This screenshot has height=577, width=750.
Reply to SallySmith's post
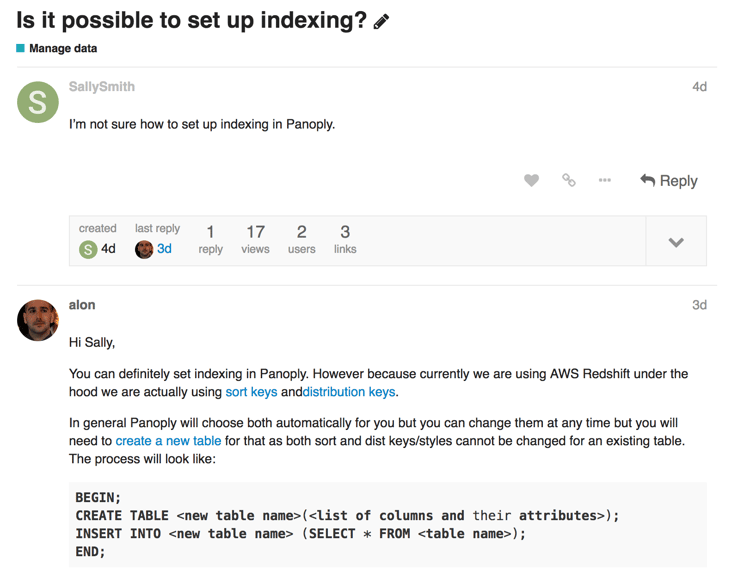tap(669, 180)
